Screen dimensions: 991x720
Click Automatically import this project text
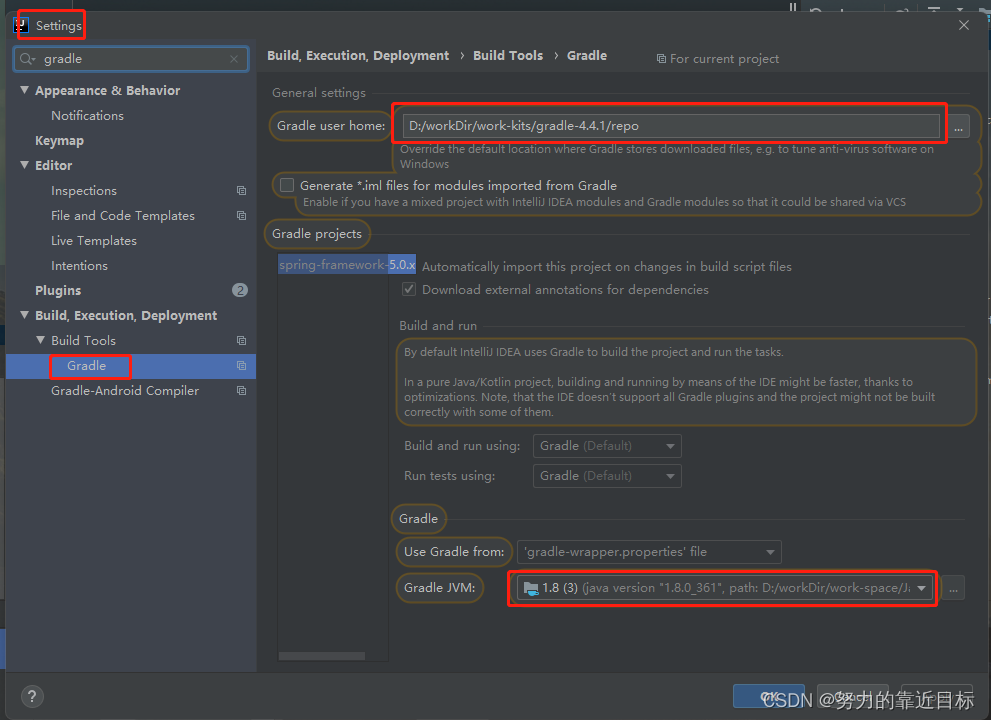click(607, 267)
